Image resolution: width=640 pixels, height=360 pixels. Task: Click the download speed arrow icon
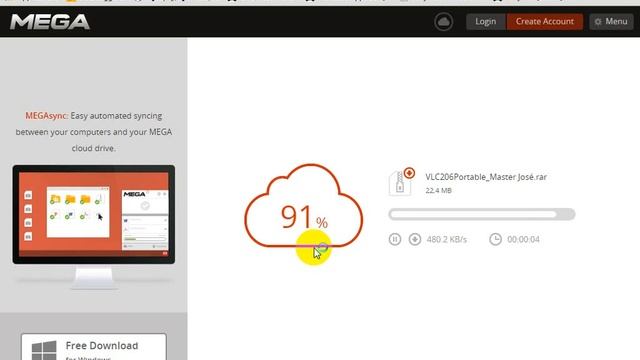[x=415, y=239]
